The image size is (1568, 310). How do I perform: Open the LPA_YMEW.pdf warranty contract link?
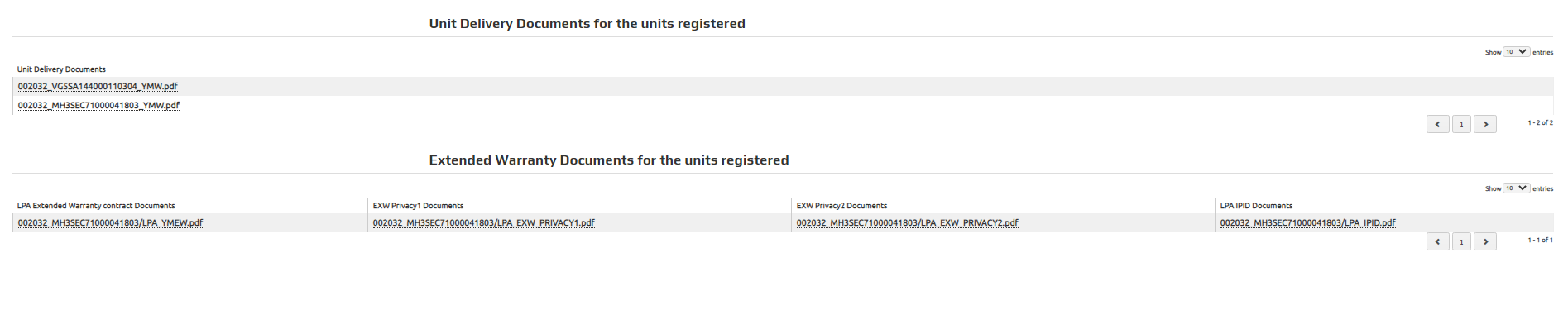[110, 222]
